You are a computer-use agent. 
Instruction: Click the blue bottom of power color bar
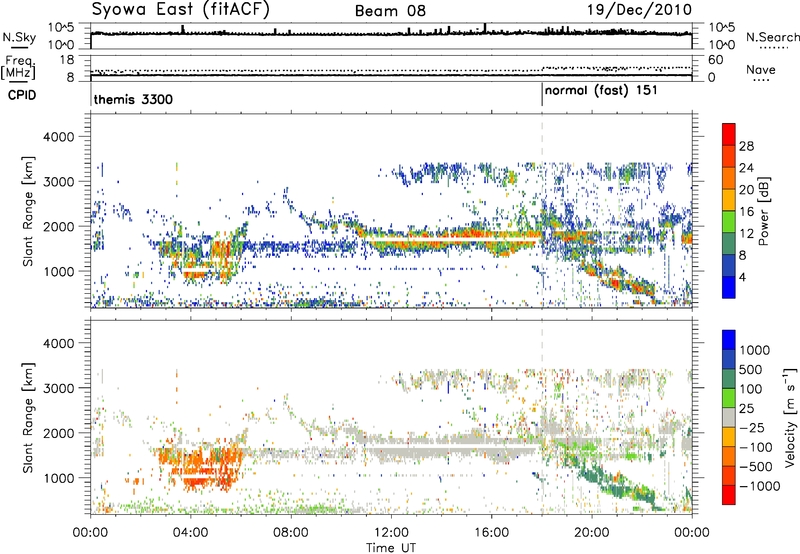click(x=729, y=287)
